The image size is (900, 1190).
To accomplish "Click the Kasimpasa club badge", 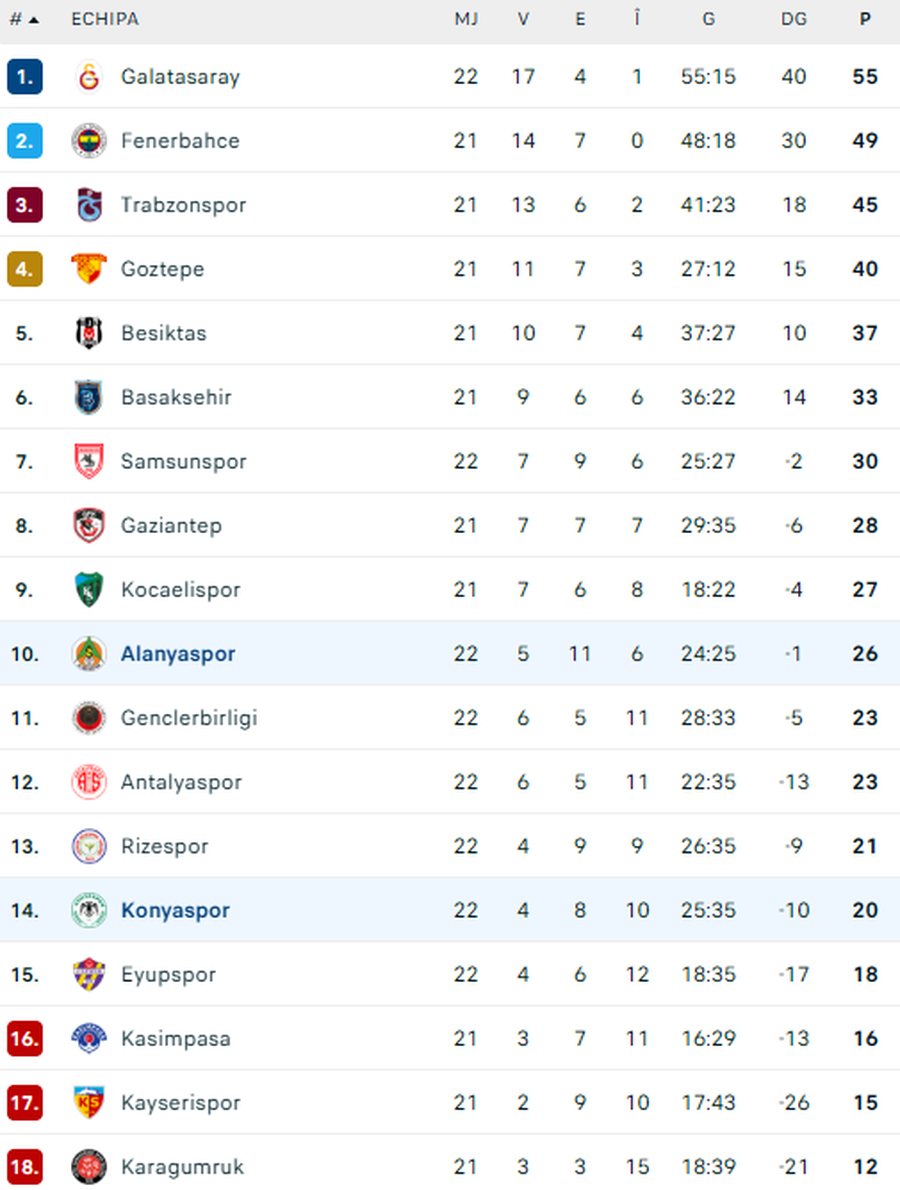I will tap(90, 1038).
